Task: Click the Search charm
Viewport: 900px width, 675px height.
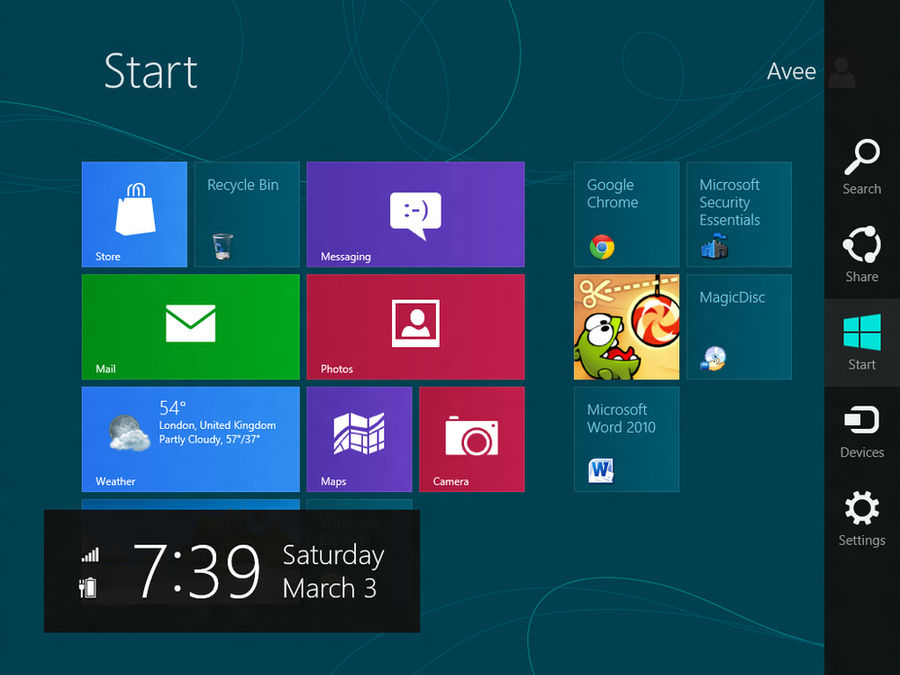Action: tap(862, 167)
